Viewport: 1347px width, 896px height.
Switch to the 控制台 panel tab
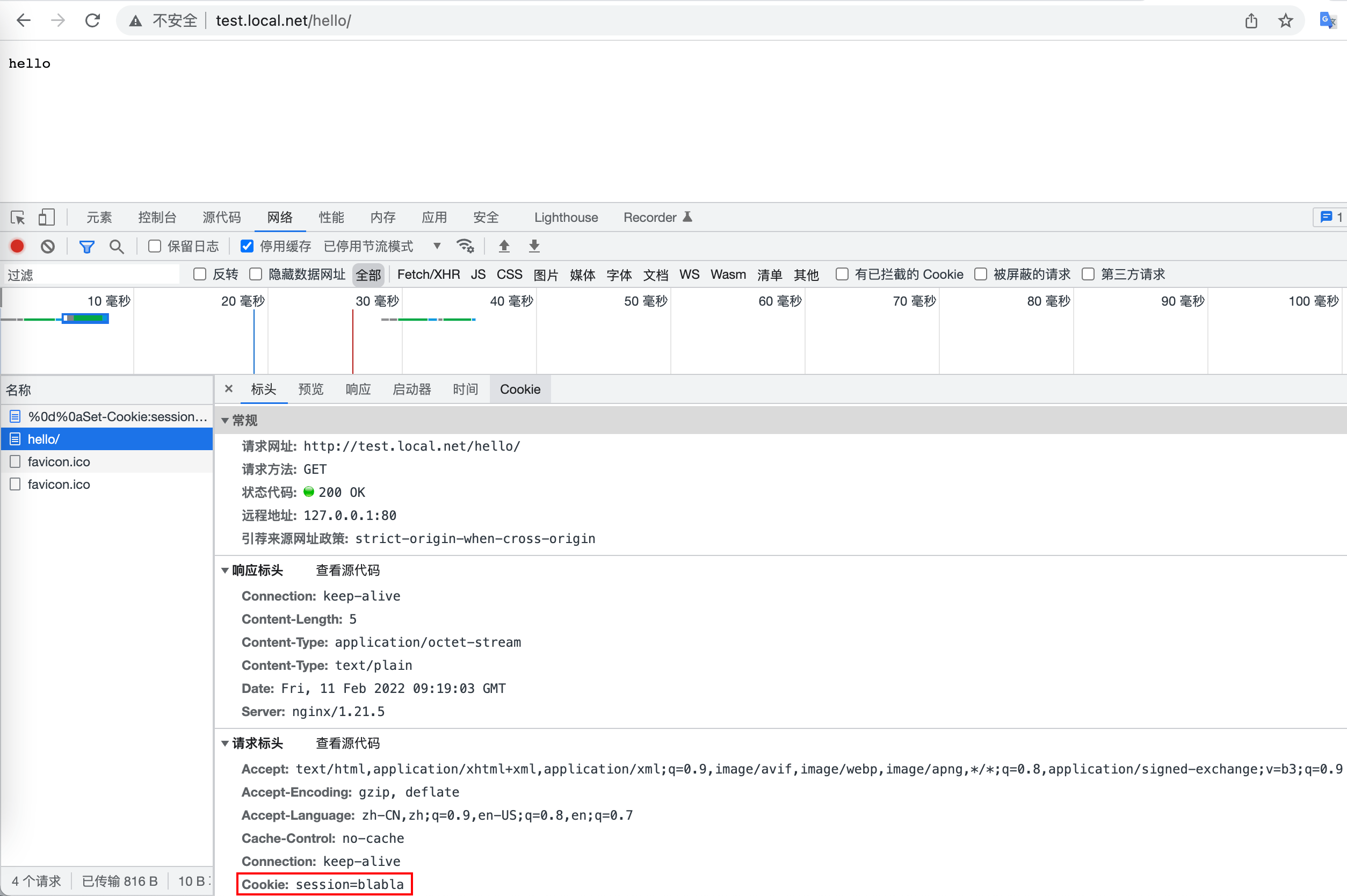pyautogui.click(x=157, y=218)
